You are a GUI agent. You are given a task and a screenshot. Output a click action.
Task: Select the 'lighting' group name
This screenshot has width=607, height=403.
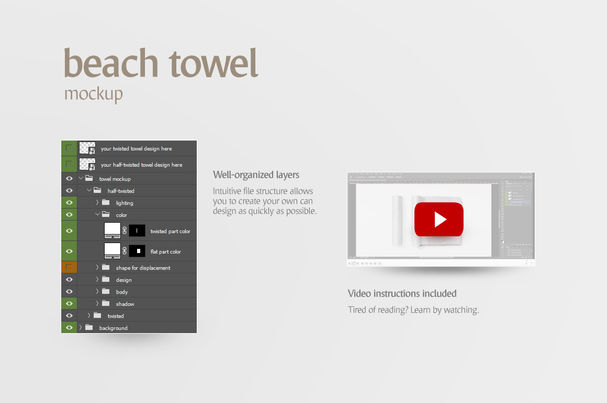coord(124,203)
